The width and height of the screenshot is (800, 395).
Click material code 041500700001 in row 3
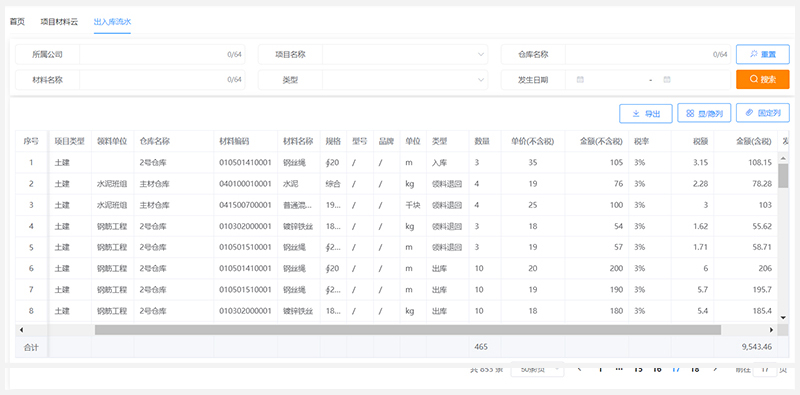tap(245, 205)
